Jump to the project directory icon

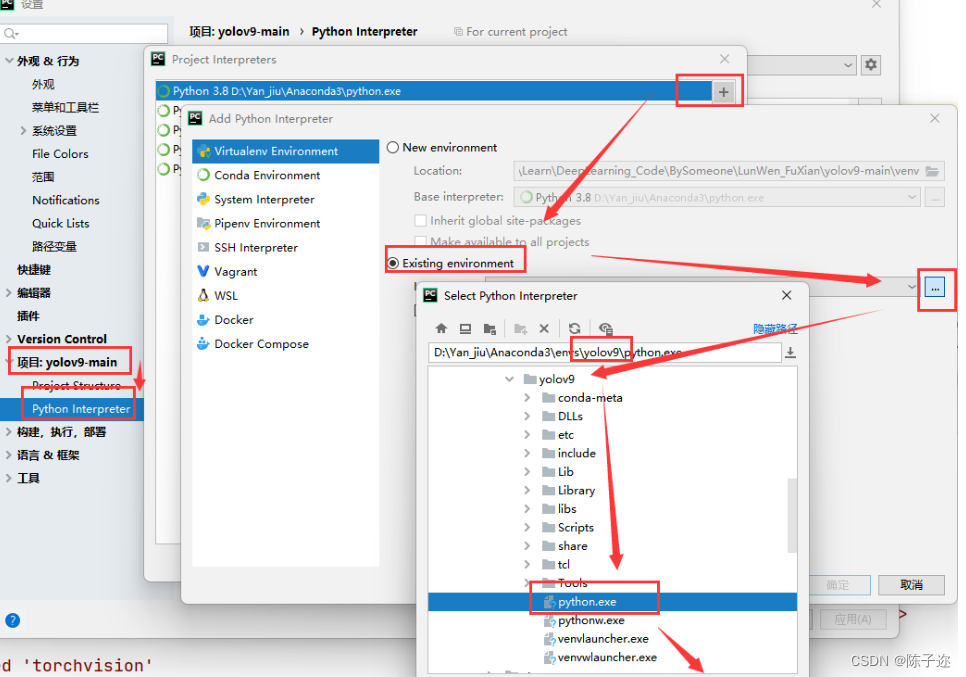pyautogui.click(x=490, y=328)
